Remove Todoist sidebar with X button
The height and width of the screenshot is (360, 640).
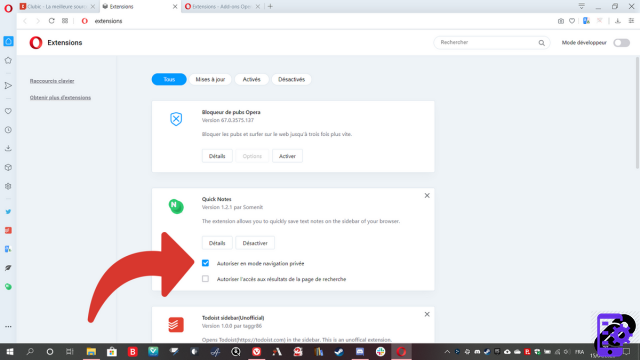click(x=427, y=314)
